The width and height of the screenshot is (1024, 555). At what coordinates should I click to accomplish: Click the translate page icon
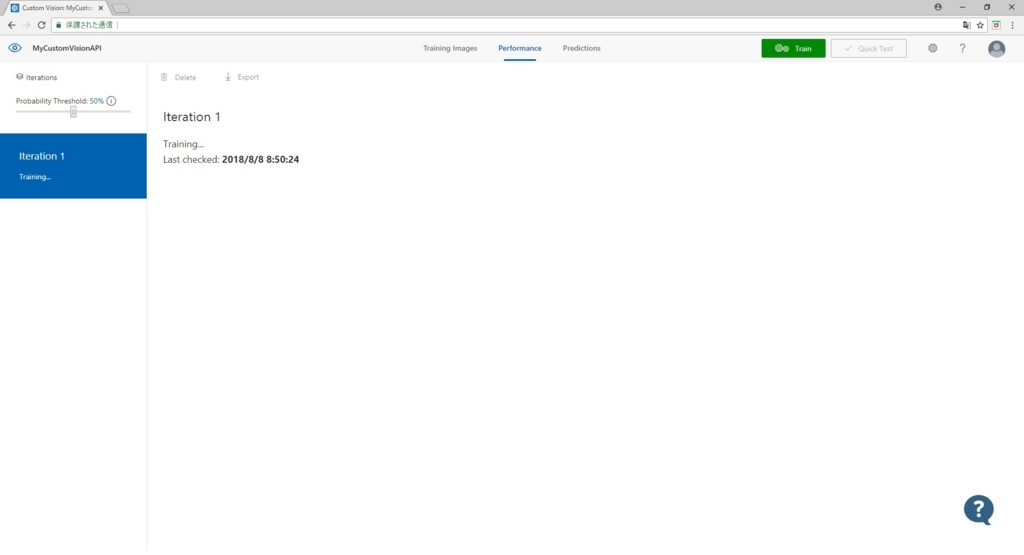point(967,25)
